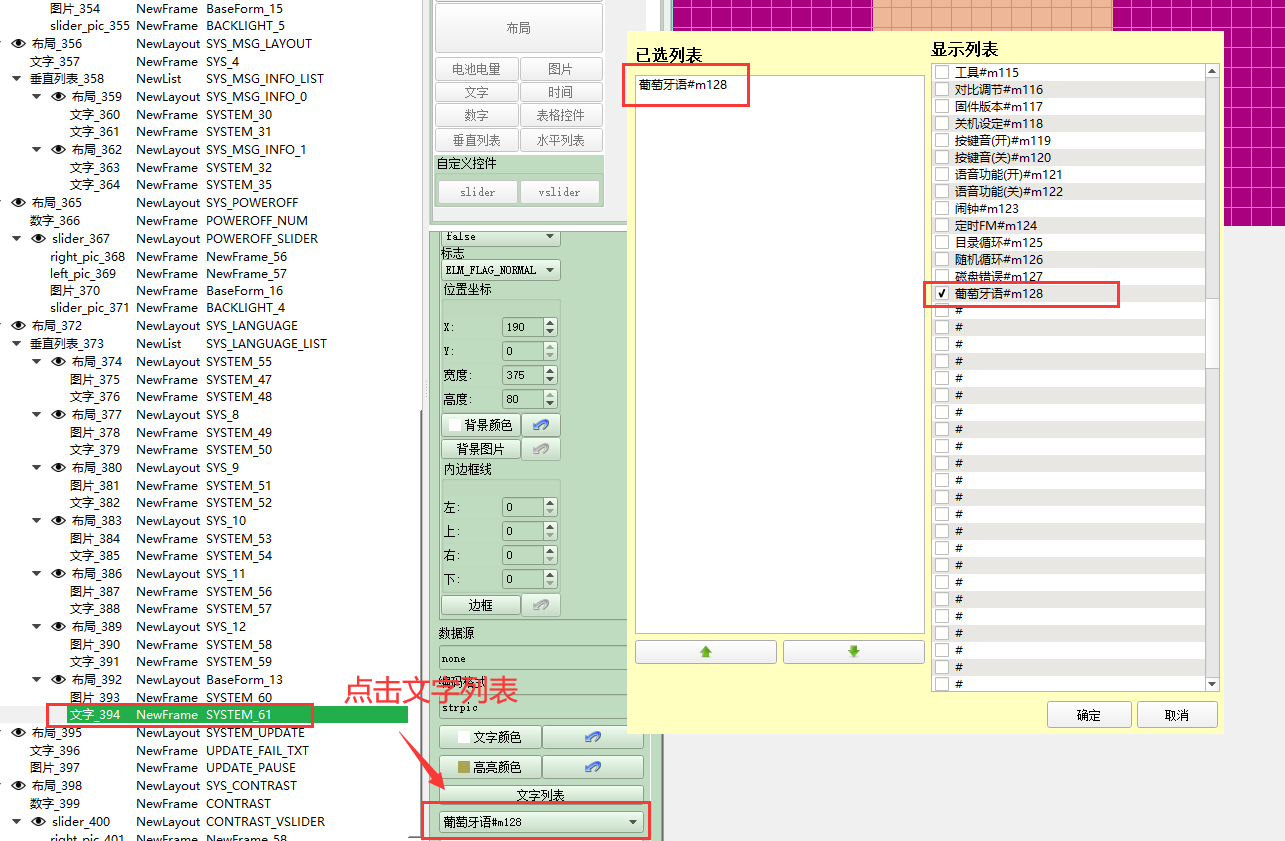Select the 随机循环#m126 checkbox
The image size is (1285, 841).
coord(941,259)
